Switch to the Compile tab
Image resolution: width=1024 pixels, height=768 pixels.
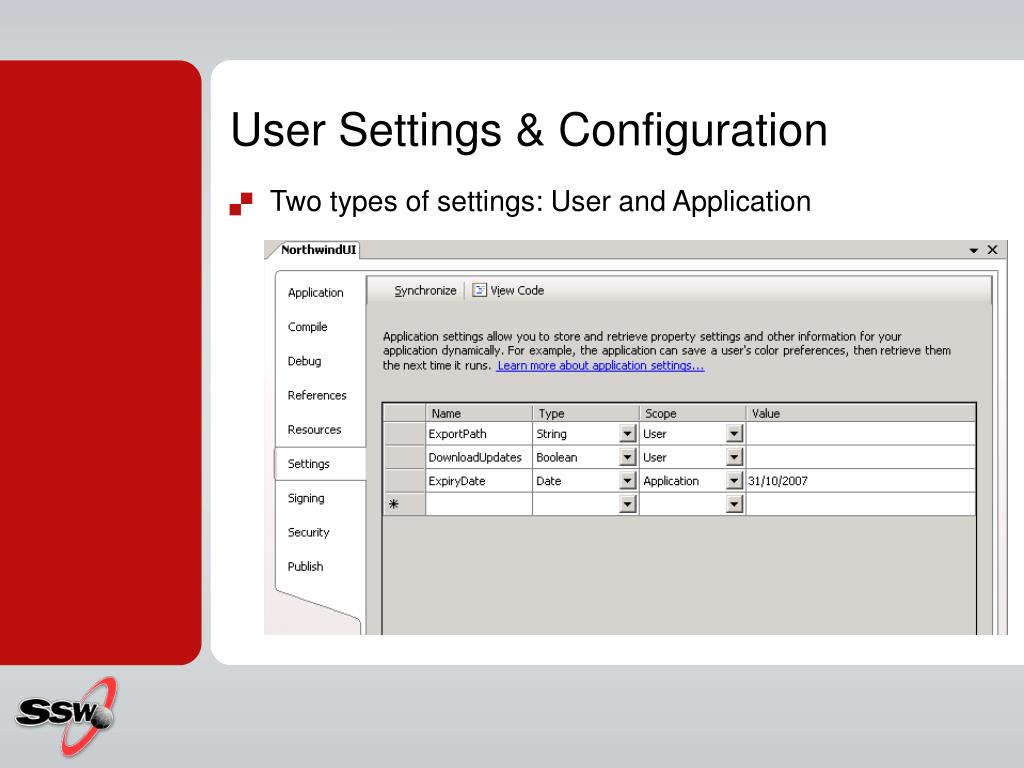pyautogui.click(x=308, y=327)
